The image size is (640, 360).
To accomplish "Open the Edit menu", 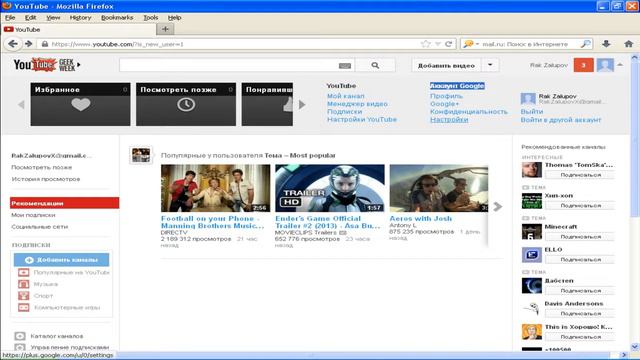I will point(30,18).
